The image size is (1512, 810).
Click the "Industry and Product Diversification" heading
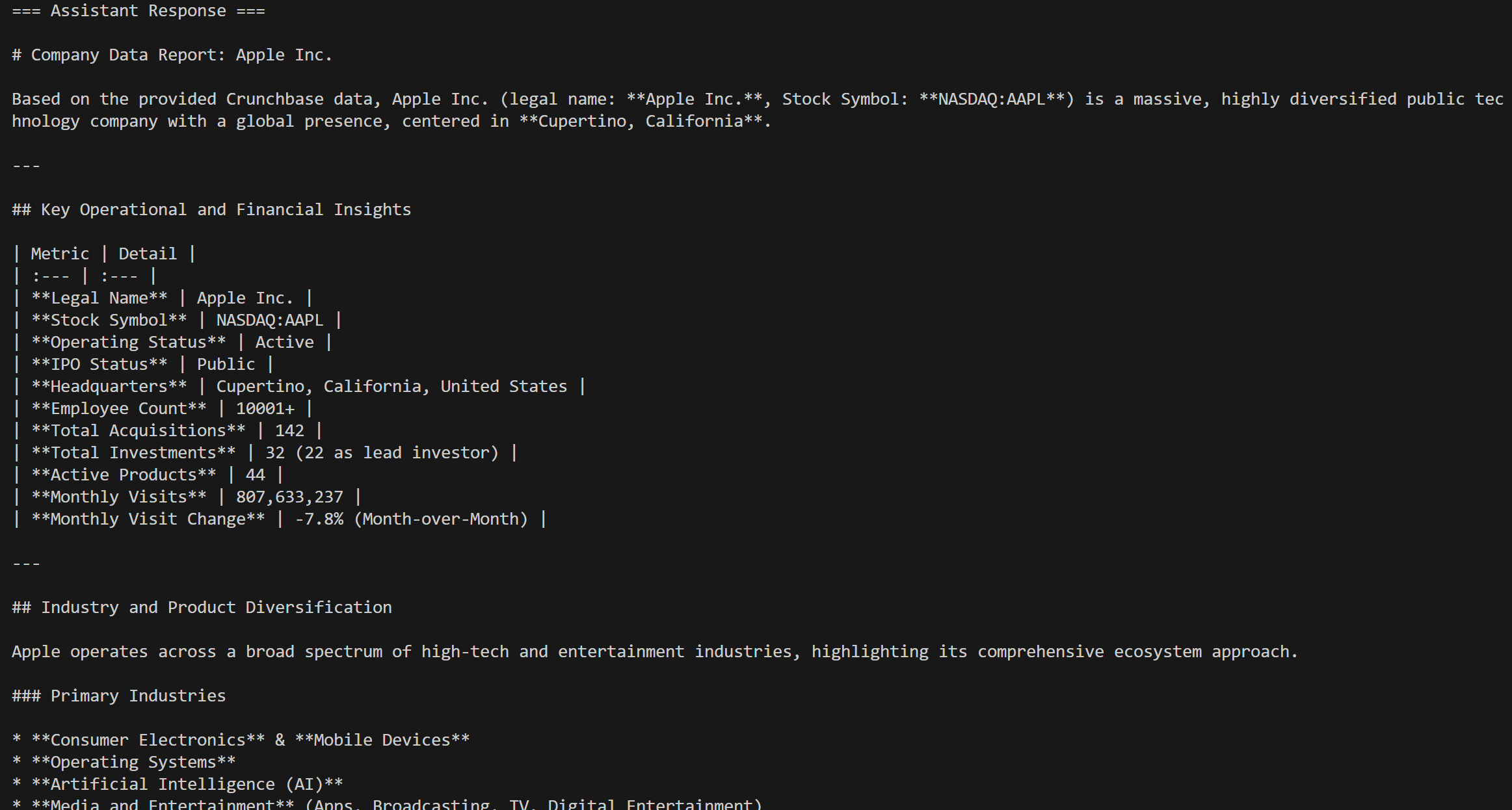coord(216,608)
